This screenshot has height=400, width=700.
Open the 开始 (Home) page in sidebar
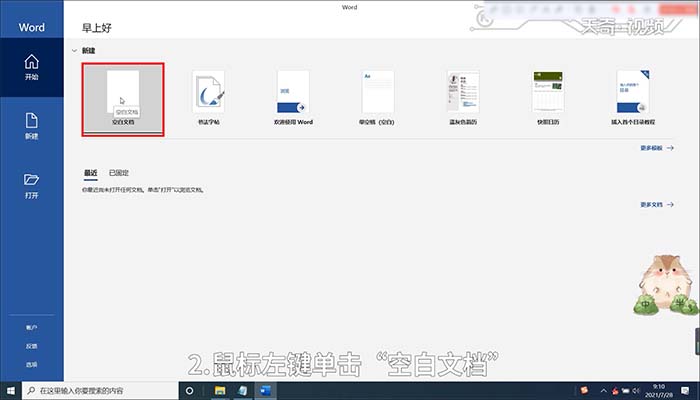pyautogui.click(x=31, y=67)
